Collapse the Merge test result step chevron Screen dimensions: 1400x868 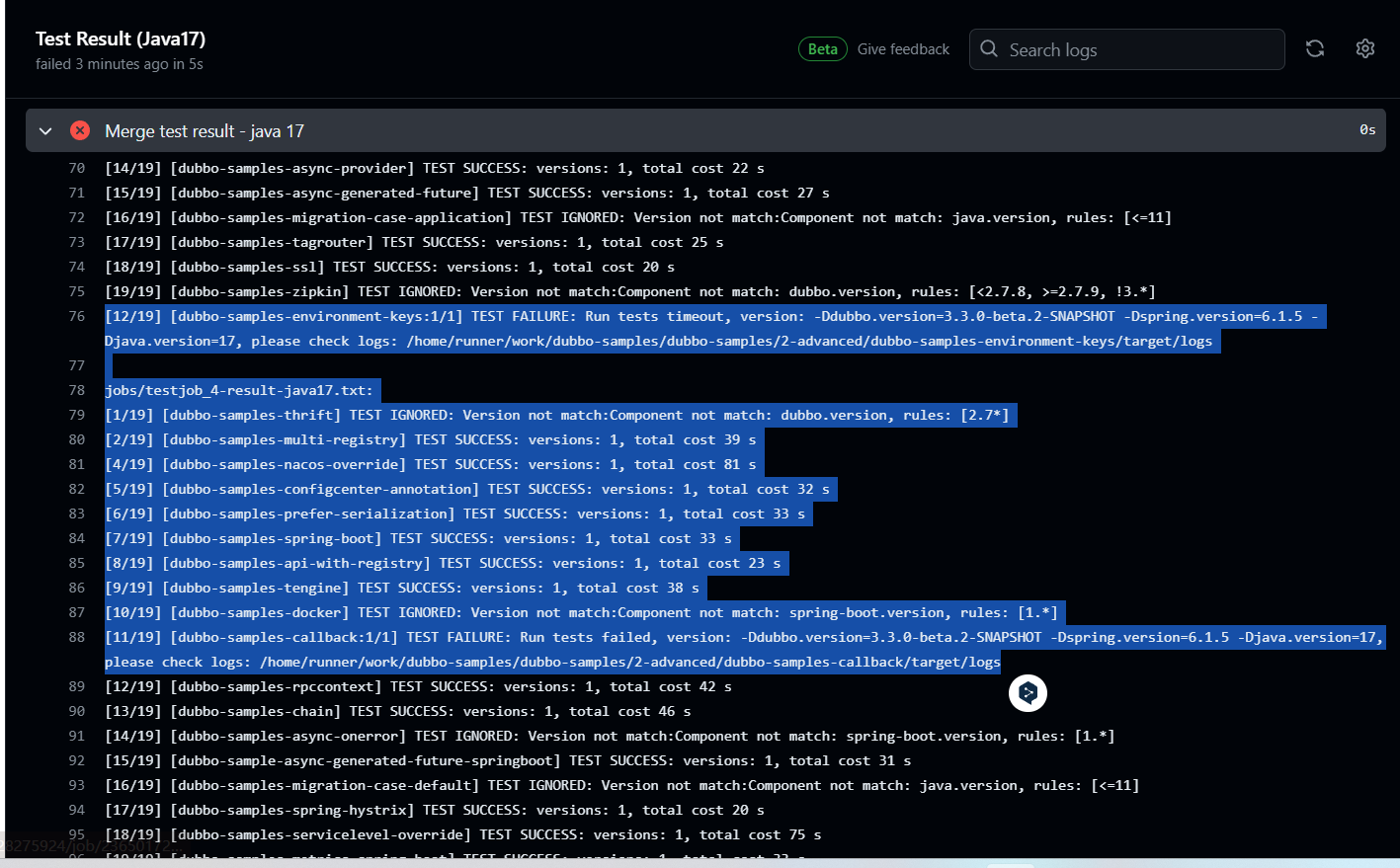(x=45, y=130)
